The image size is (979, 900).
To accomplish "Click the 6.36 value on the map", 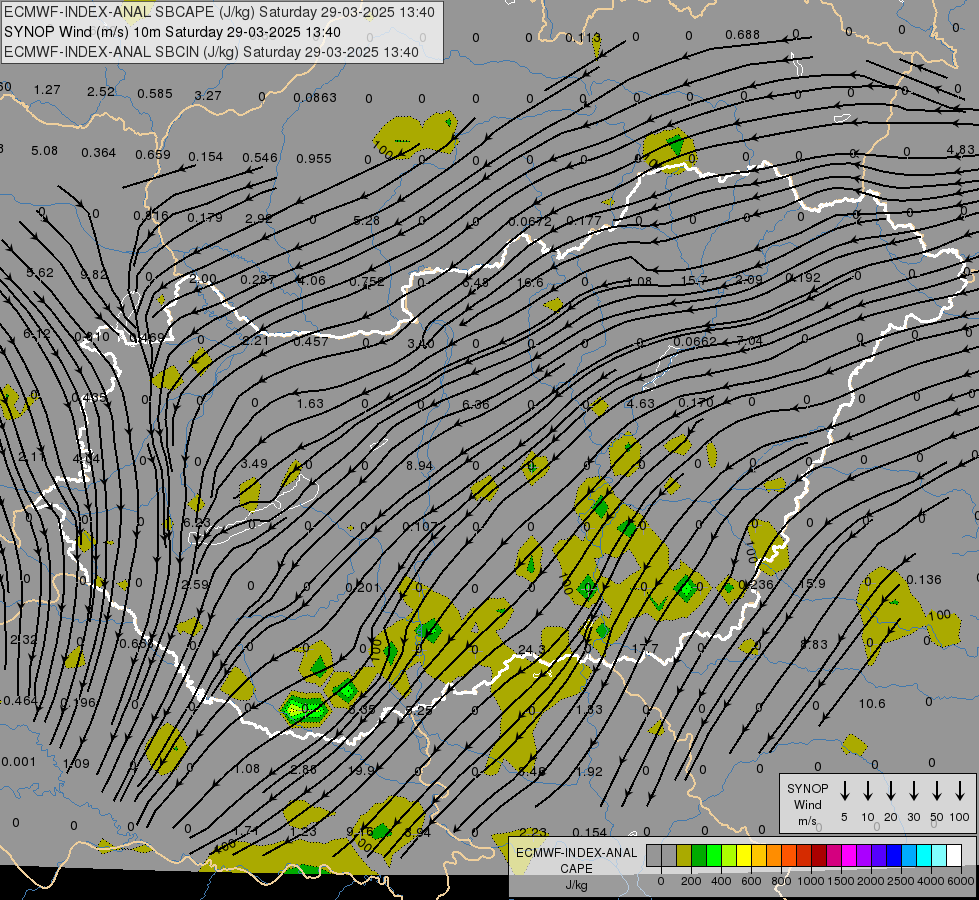I will tap(476, 405).
